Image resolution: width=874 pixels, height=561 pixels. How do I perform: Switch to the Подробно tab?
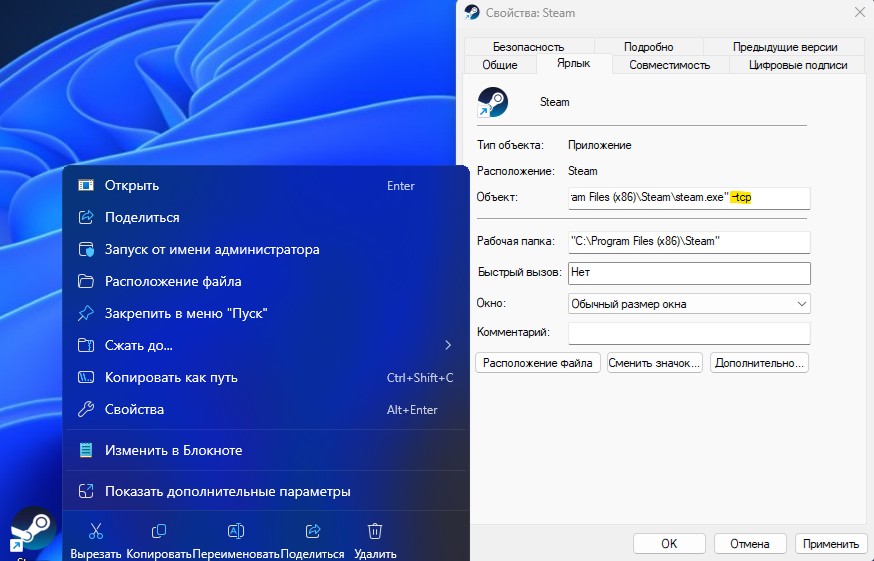[x=648, y=47]
